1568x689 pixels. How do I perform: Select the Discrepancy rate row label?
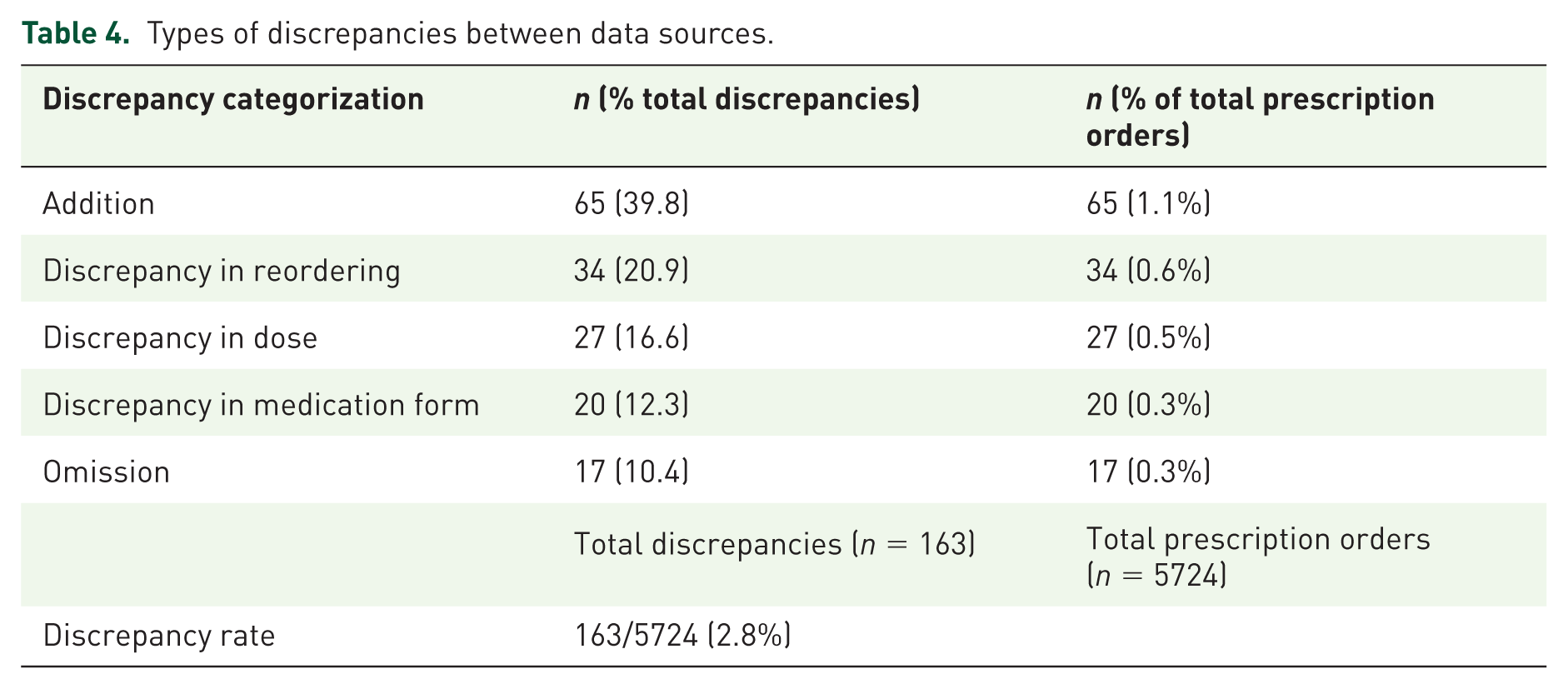coord(159,636)
